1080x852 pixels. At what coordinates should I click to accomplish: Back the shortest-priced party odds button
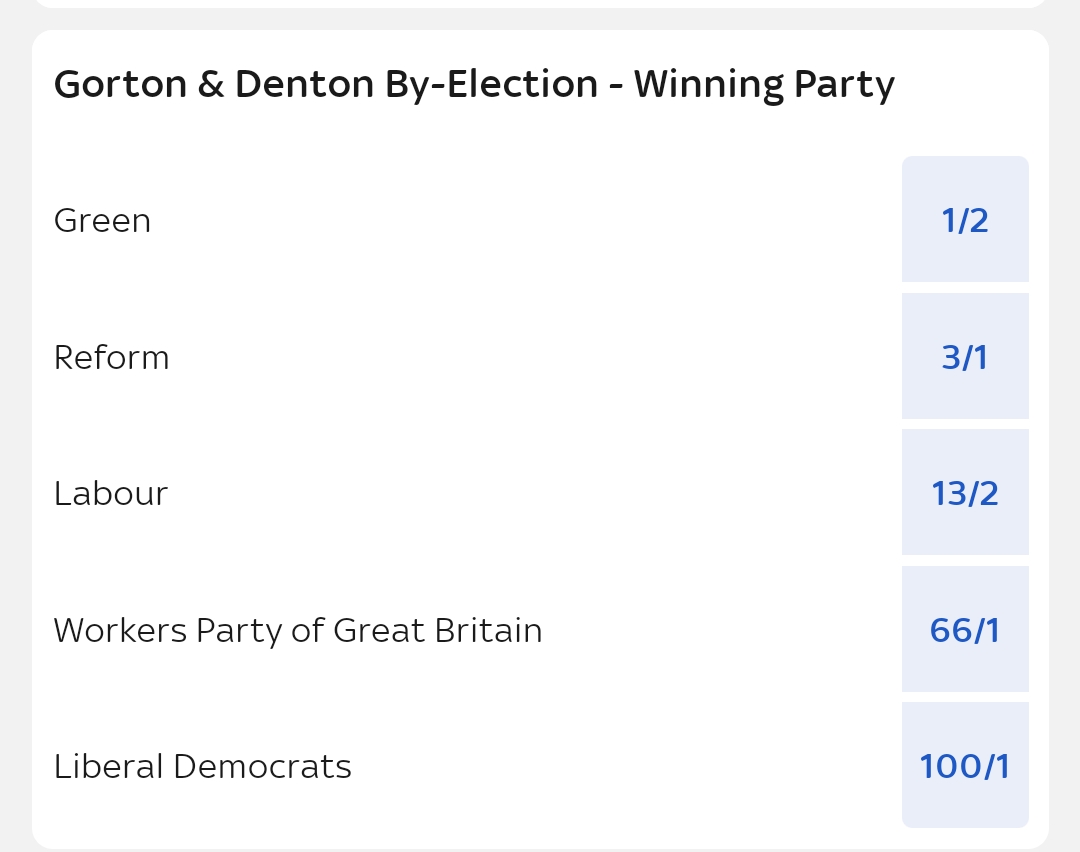[x=965, y=220]
